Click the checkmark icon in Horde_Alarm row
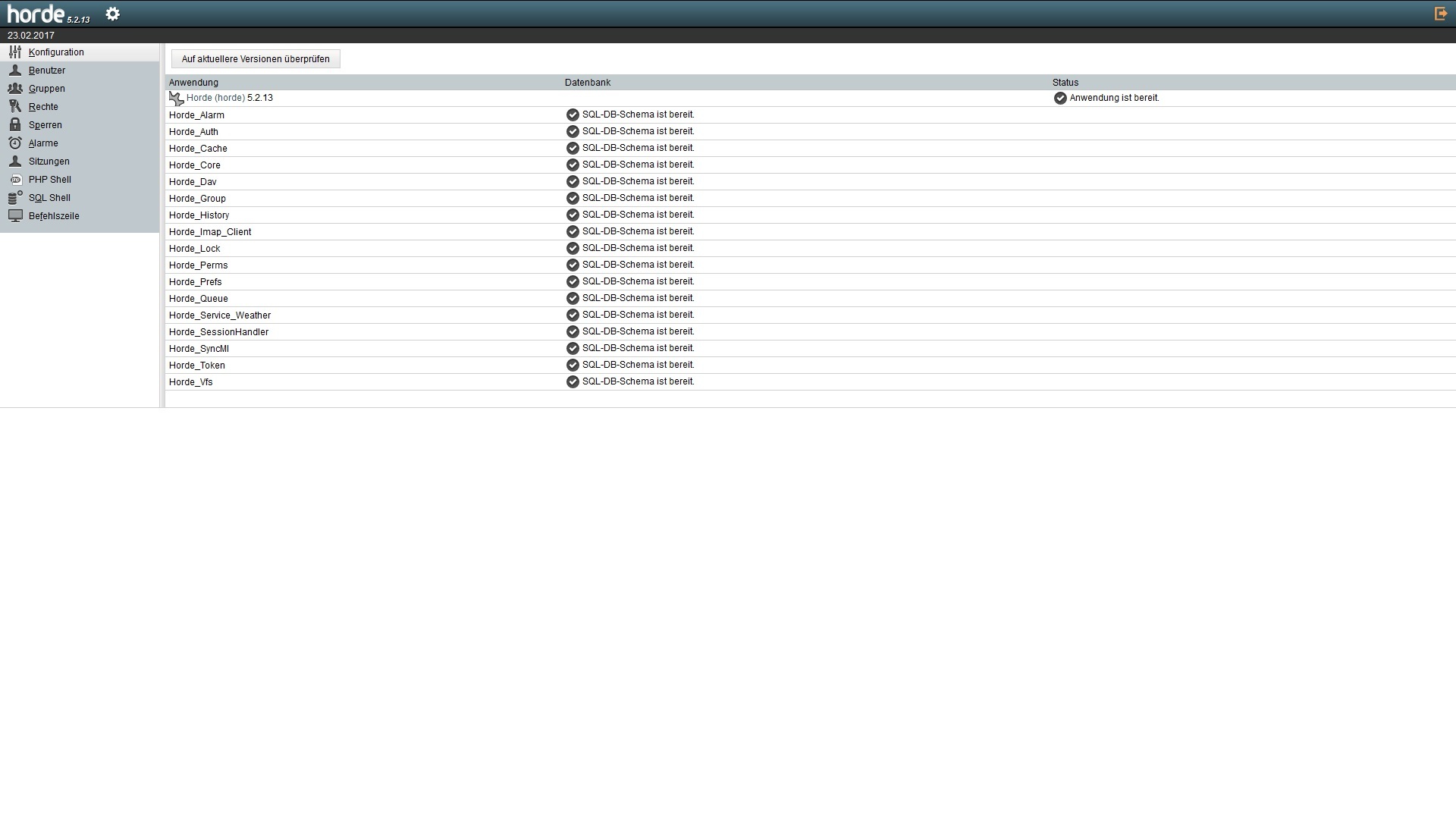1456x819 pixels. pyautogui.click(x=573, y=115)
